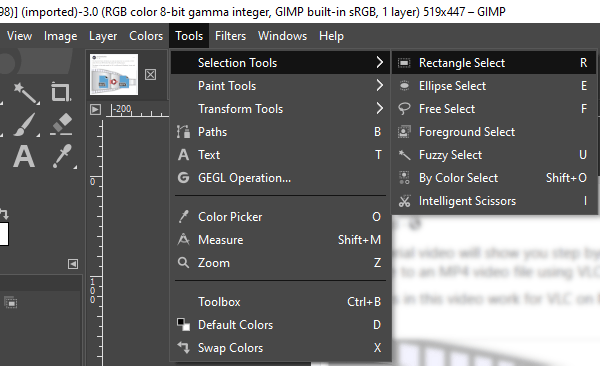Screen dimensions: 600x366
Task: Click the Tools menu in the menu bar
Action: pos(189,36)
